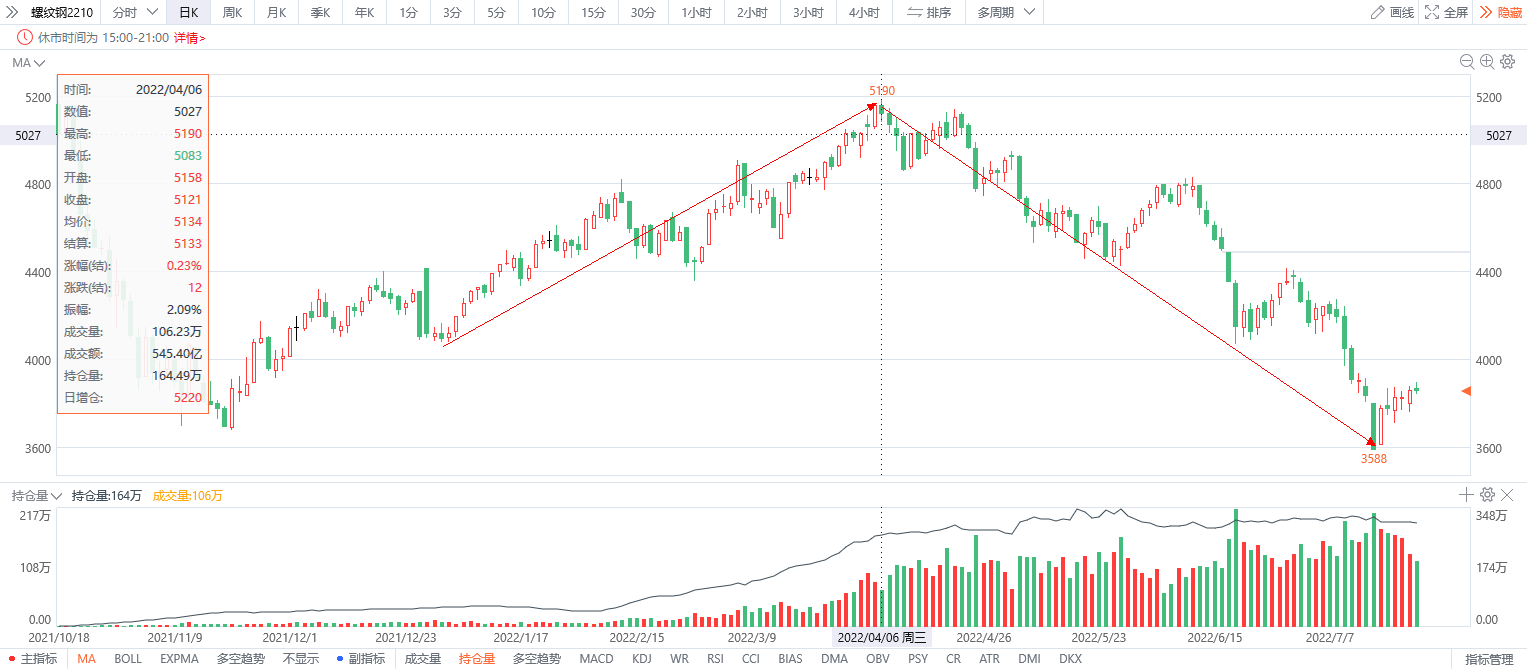The width and height of the screenshot is (1527, 669).
Task: Open the 详情 link for trading hours
Action: point(189,37)
